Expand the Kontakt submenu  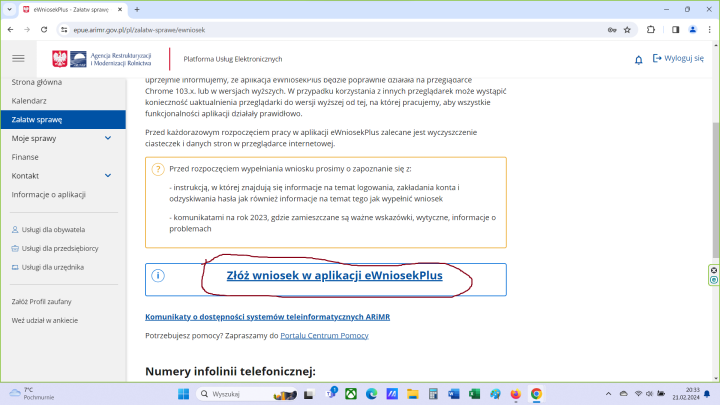(x=108, y=176)
